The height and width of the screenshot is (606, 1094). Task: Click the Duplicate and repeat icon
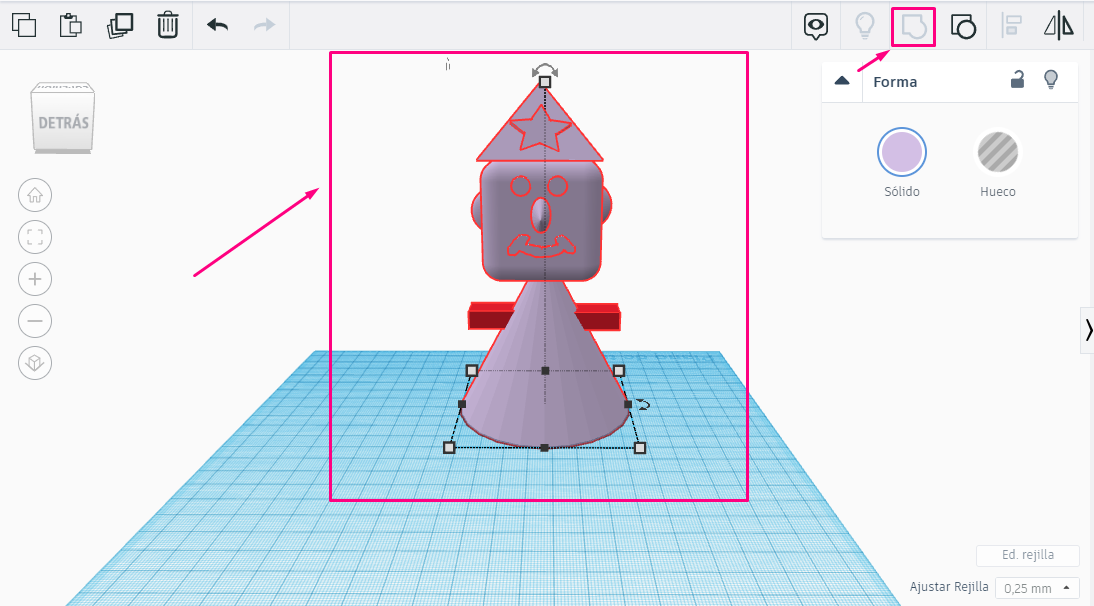[120, 25]
